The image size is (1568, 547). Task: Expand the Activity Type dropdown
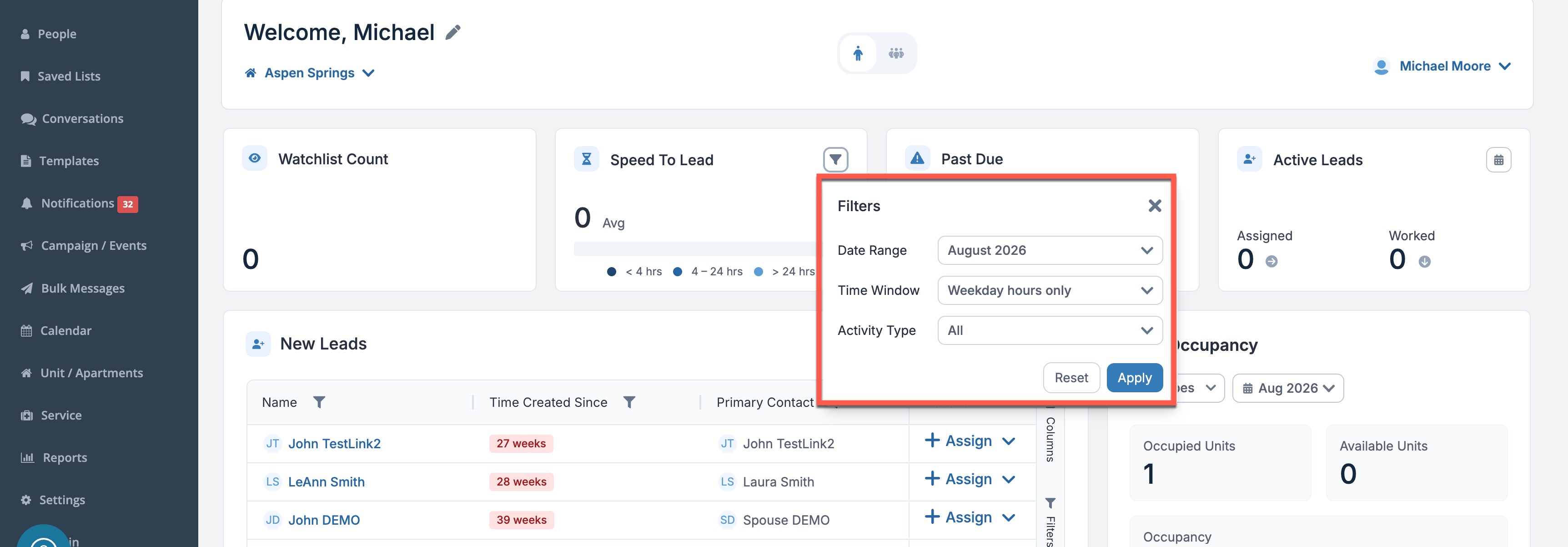coord(1050,330)
